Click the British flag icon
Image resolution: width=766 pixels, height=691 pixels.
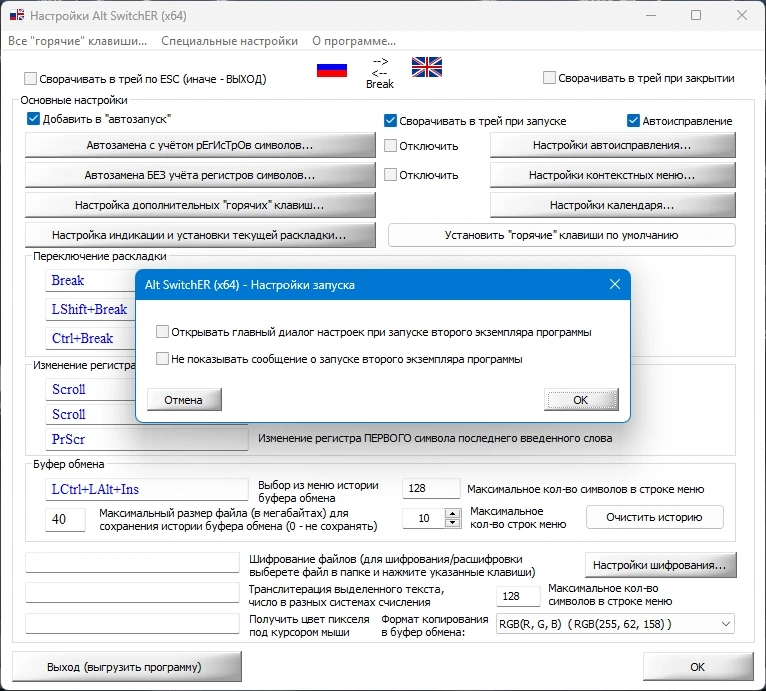(426, 67)
